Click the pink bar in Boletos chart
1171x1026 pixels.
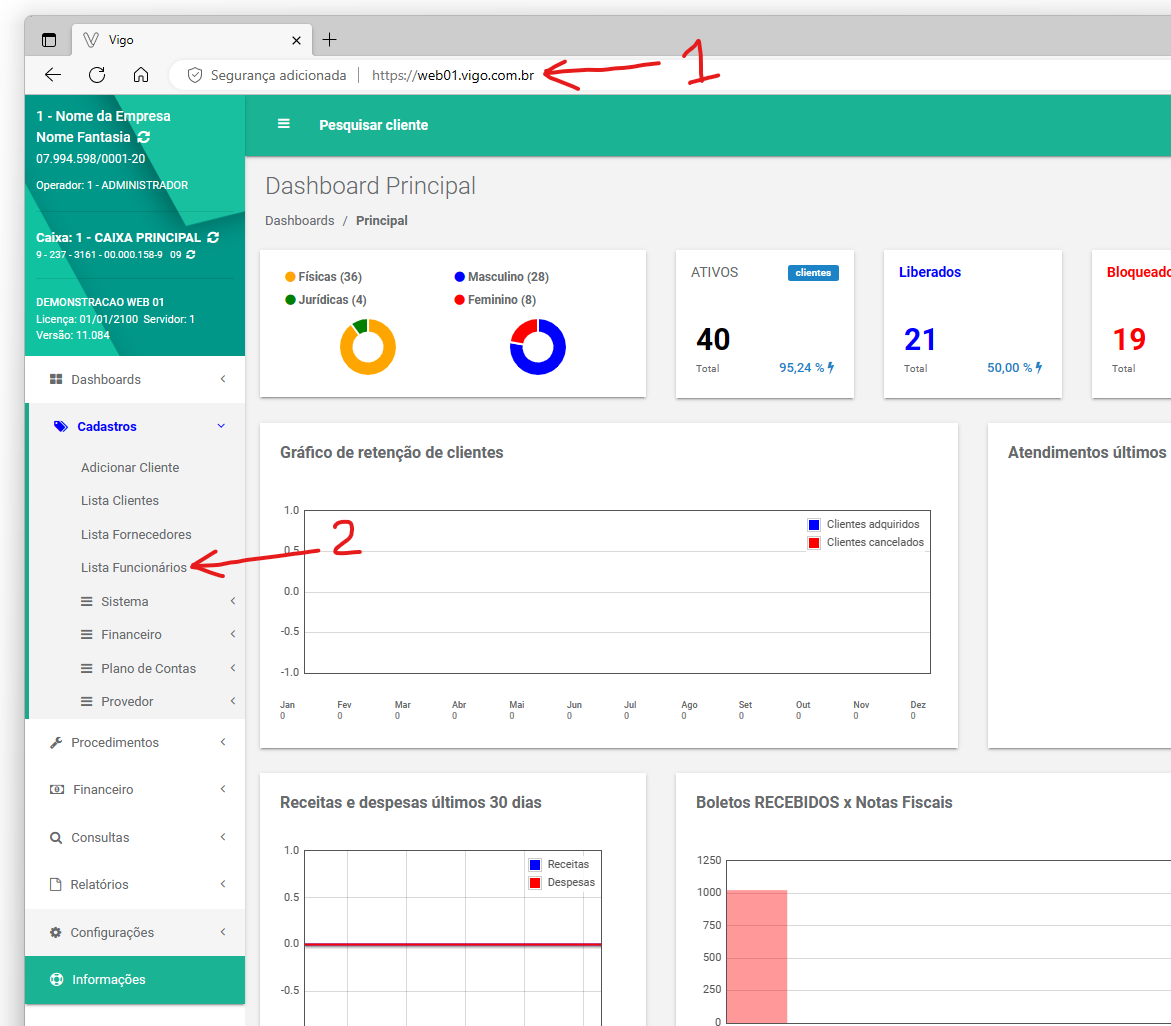757,957
